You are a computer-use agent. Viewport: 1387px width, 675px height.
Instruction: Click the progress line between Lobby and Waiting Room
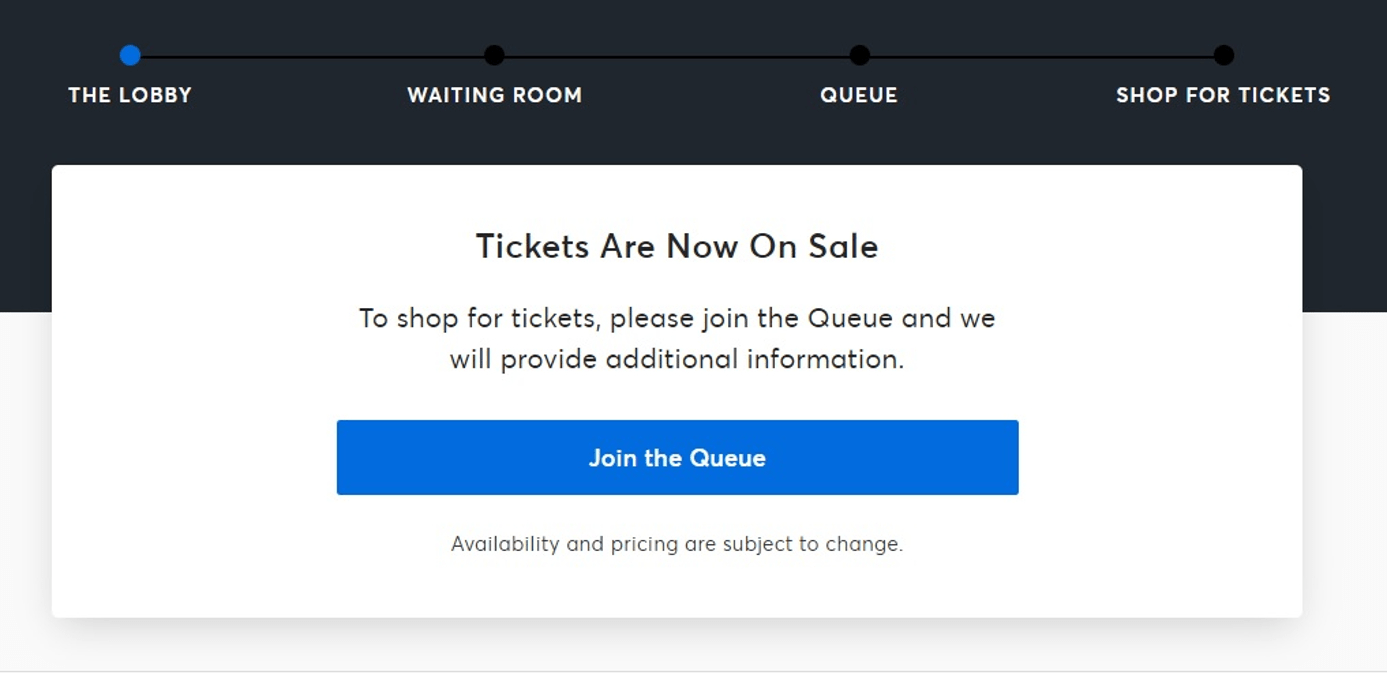tap(310, 56)
